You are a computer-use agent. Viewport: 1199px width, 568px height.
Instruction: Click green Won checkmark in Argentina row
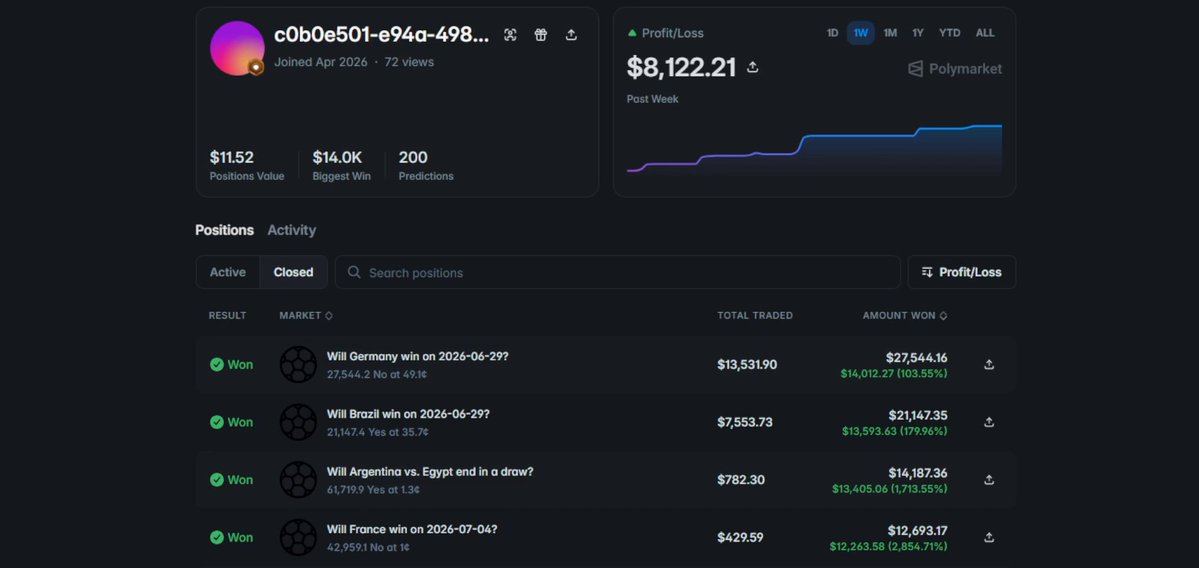[x=217, y=480]
